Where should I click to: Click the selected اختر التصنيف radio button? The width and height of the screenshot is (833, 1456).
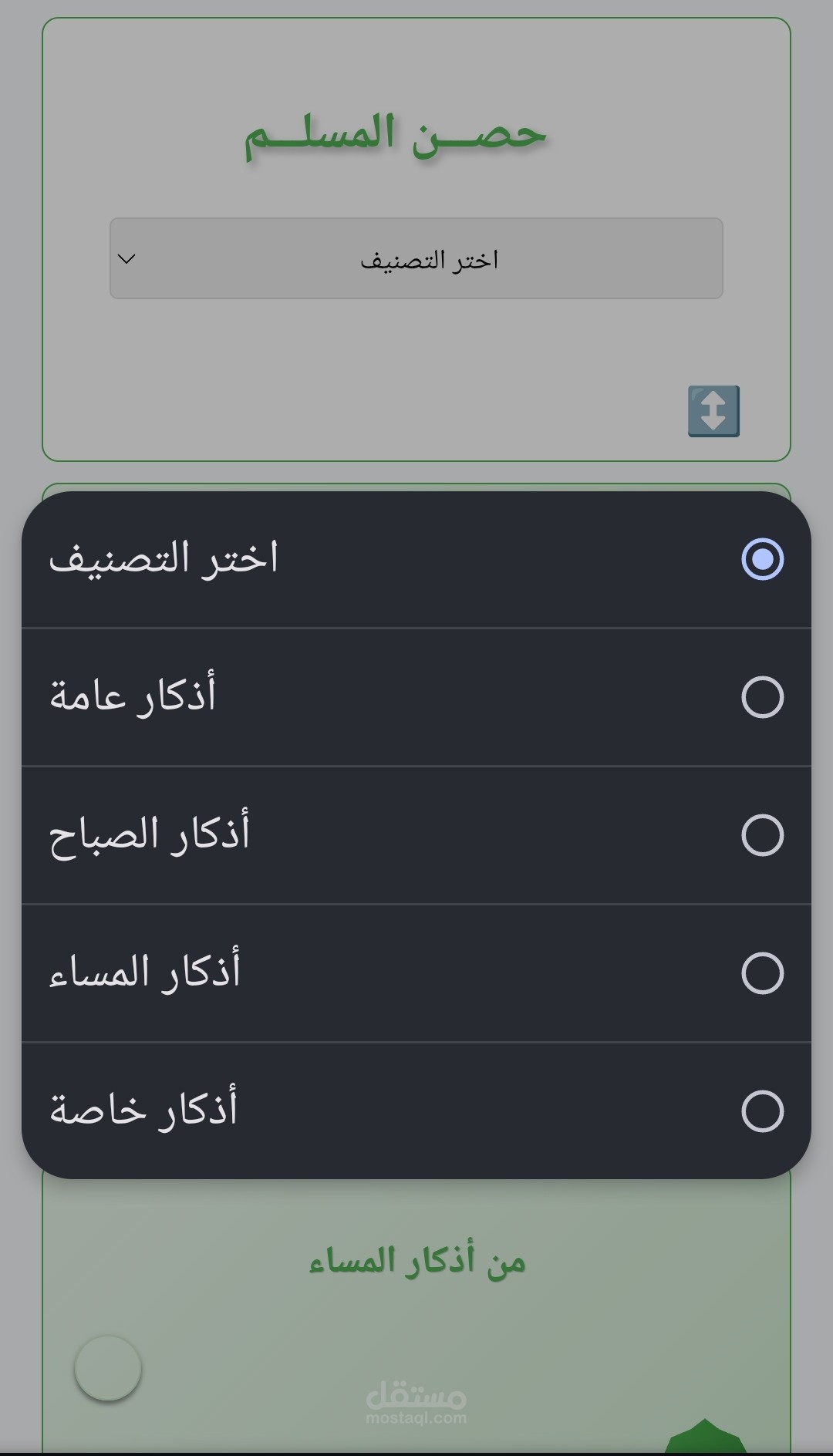762,559
